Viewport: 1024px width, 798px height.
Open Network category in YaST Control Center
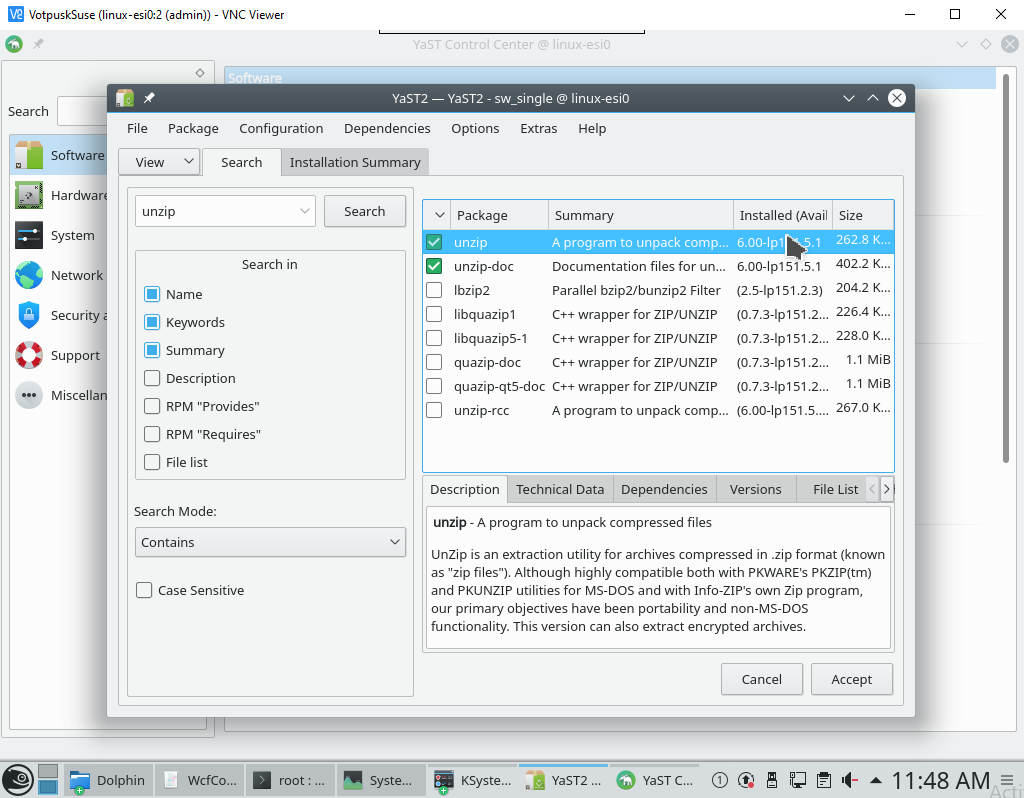click(x=59, y=275)
